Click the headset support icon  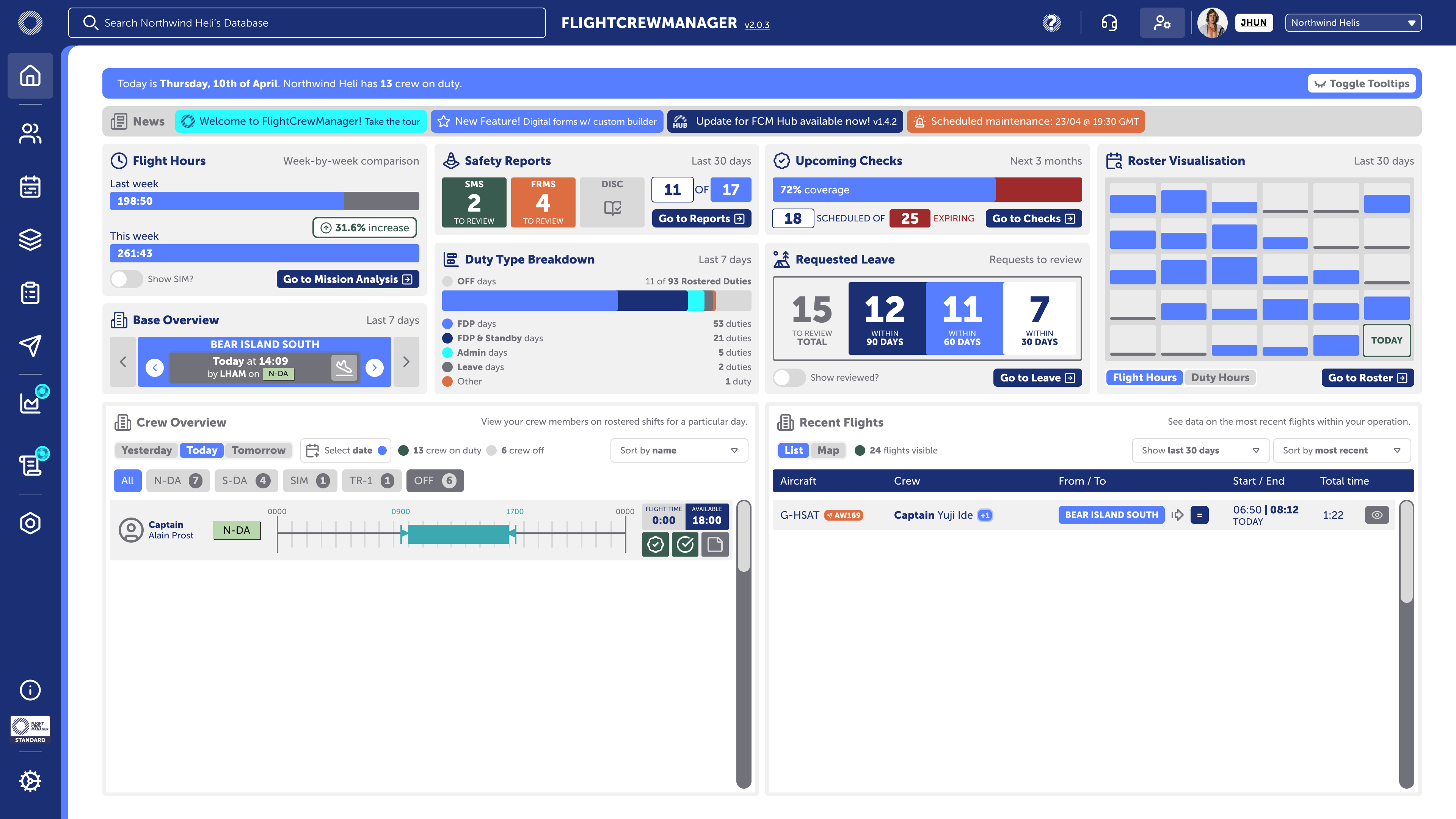[1109, 23]
